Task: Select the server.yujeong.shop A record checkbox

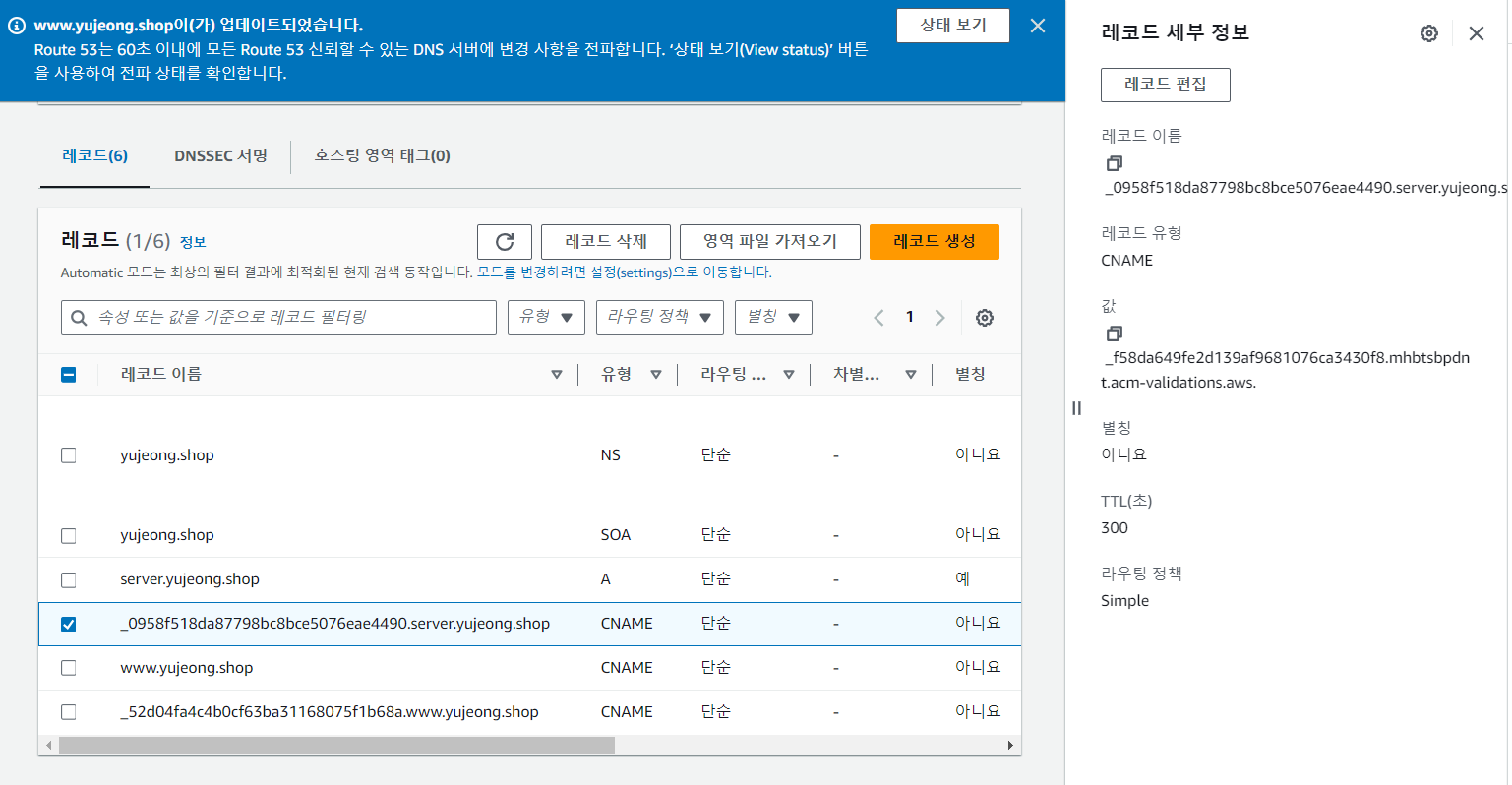Action: (x=68, y=579)
